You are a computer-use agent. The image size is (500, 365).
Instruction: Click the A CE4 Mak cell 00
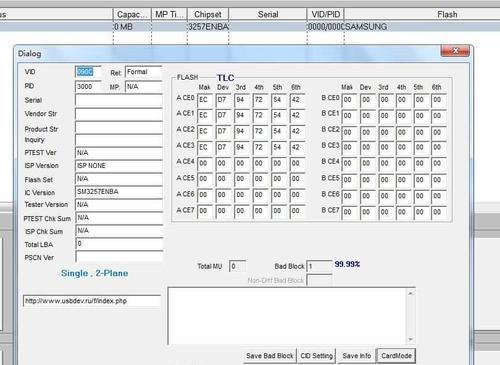pyautogui.click(x=205, y=163)
